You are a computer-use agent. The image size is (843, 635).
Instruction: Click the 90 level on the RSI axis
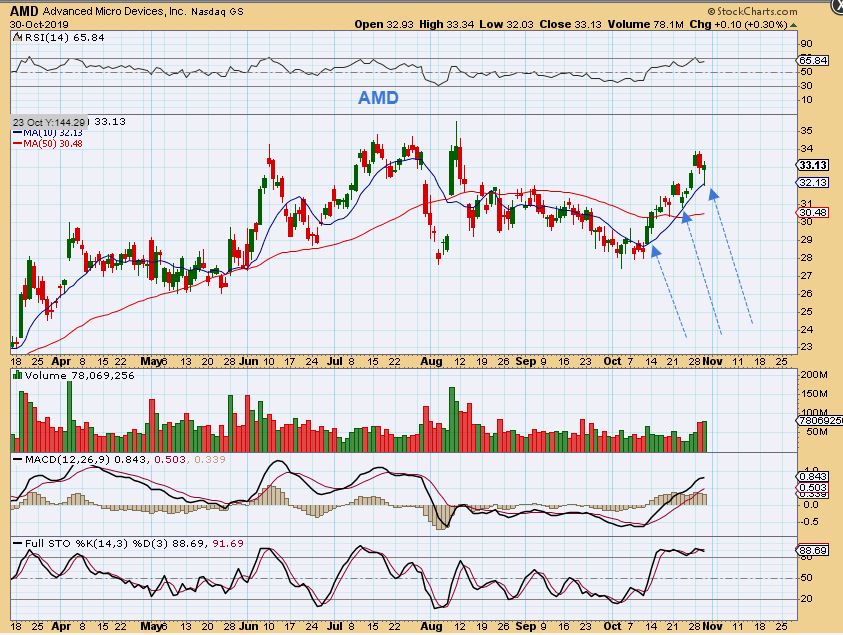coord(806,44)
